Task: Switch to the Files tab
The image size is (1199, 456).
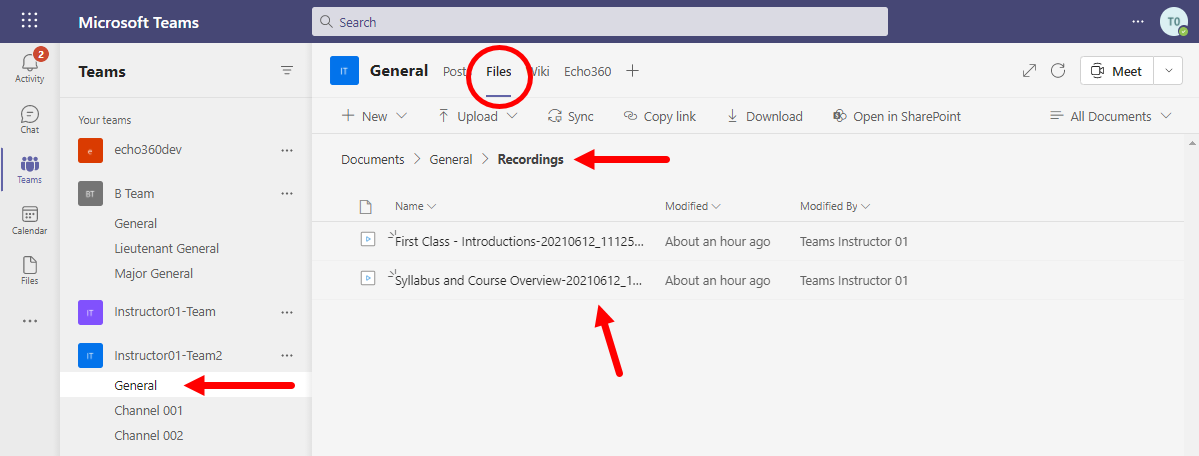Action: coord(499,72)
